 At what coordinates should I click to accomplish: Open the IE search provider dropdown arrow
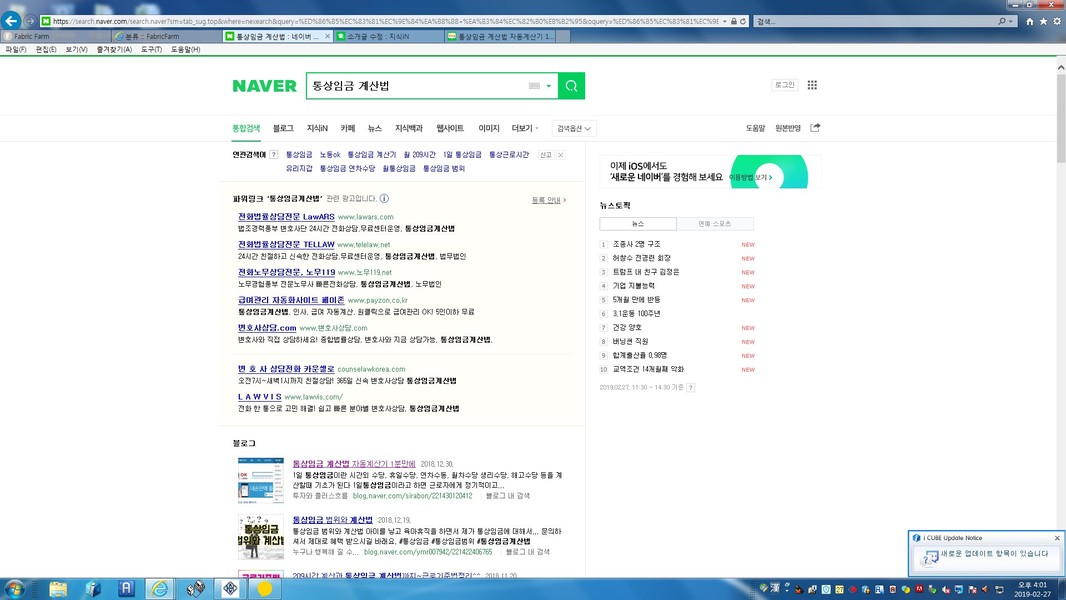click(1011, 21)
